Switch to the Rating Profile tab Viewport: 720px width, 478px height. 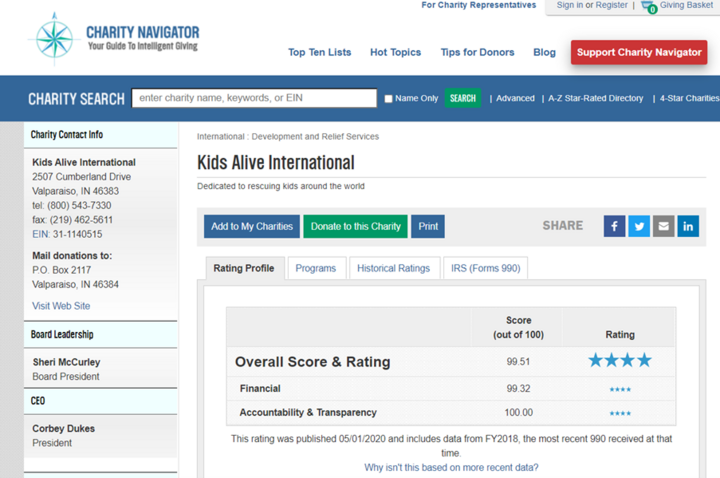click(244, 268)
